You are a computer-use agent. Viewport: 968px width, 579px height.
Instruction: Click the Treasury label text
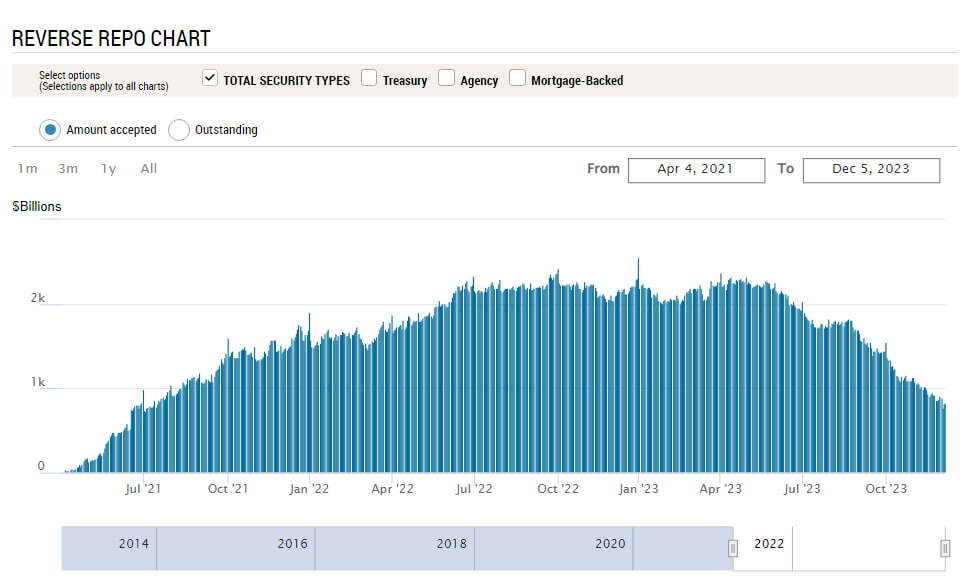(405, 81)
